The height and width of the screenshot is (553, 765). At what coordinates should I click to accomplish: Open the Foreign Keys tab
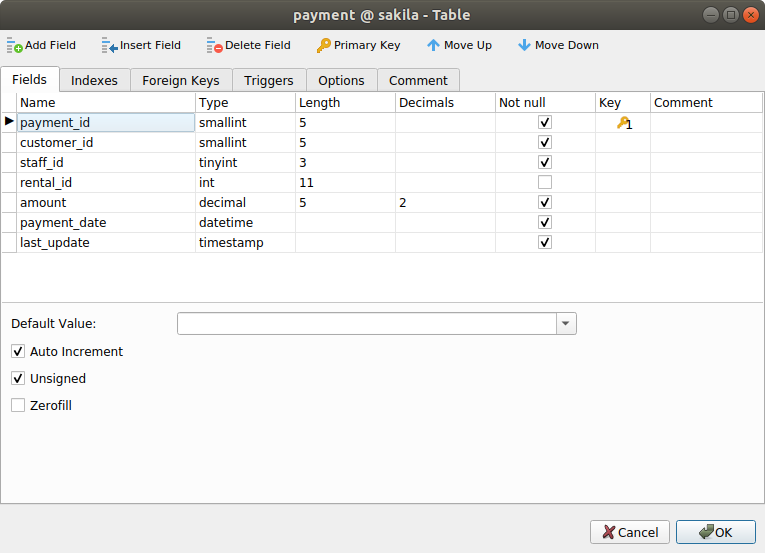point(181,81)
